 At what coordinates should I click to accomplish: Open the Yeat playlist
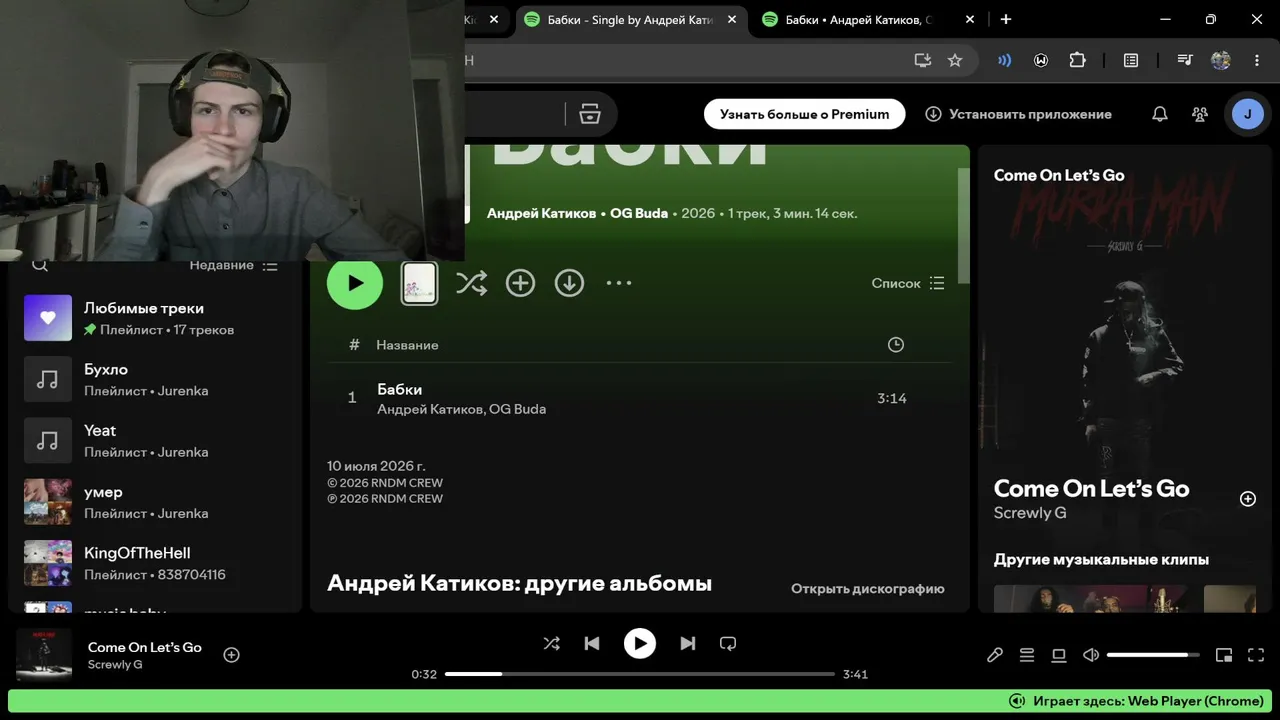pyautogui.click(x=155, y=440)
